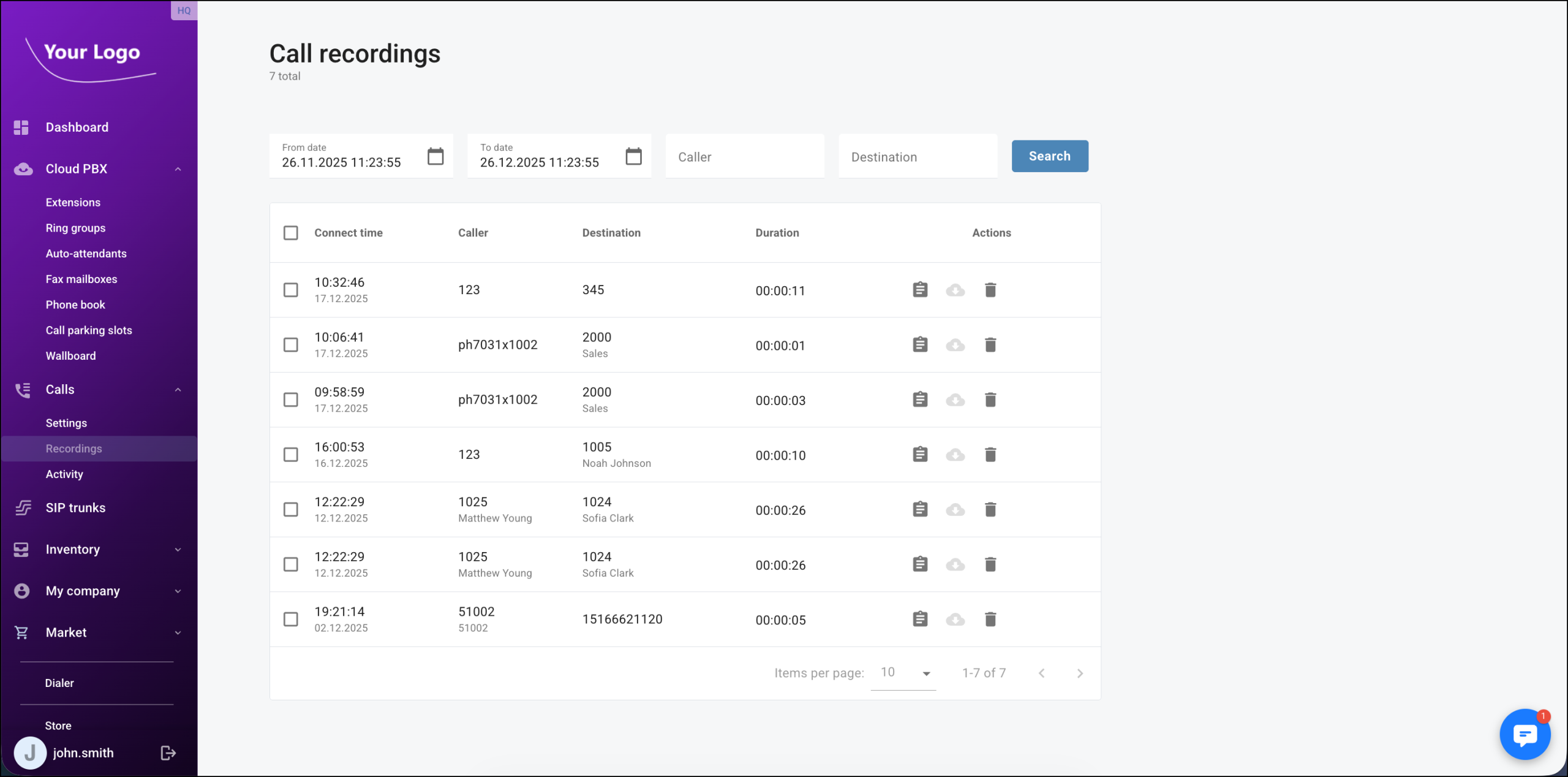The height and width of the screenshot is (777, 1568).
Task: Select the checkbox for the 19:21:14 call
Action: tap(291, 620)
